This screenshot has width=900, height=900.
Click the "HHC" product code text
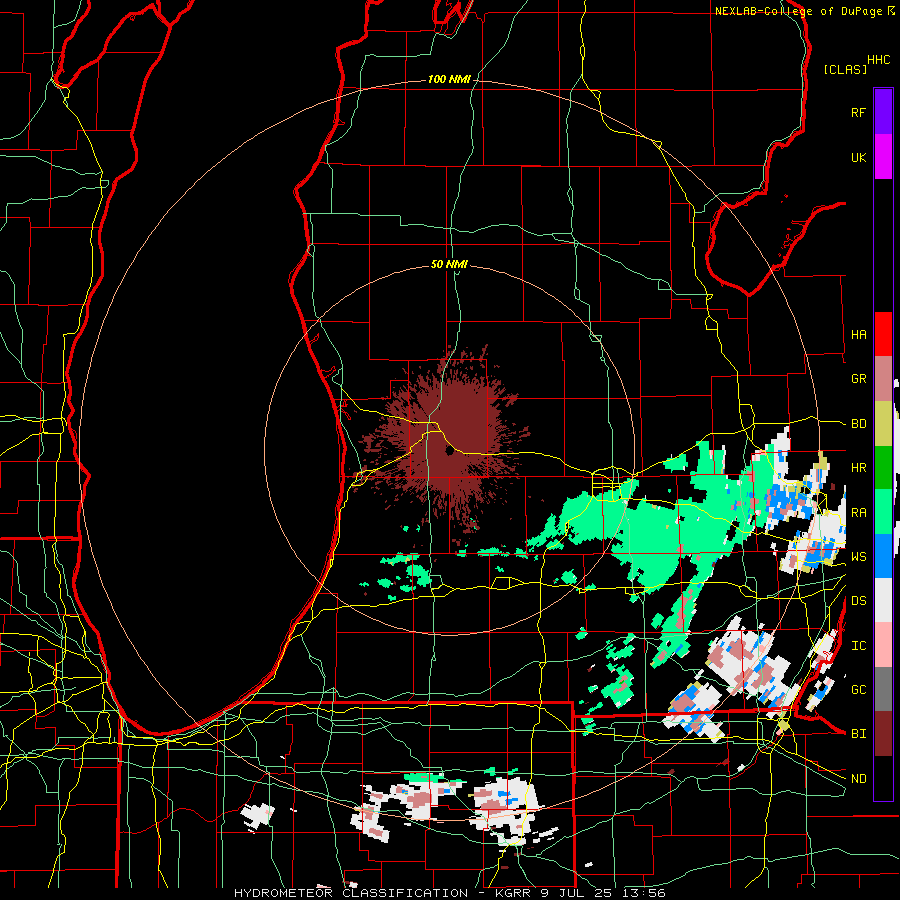point(878,60)
